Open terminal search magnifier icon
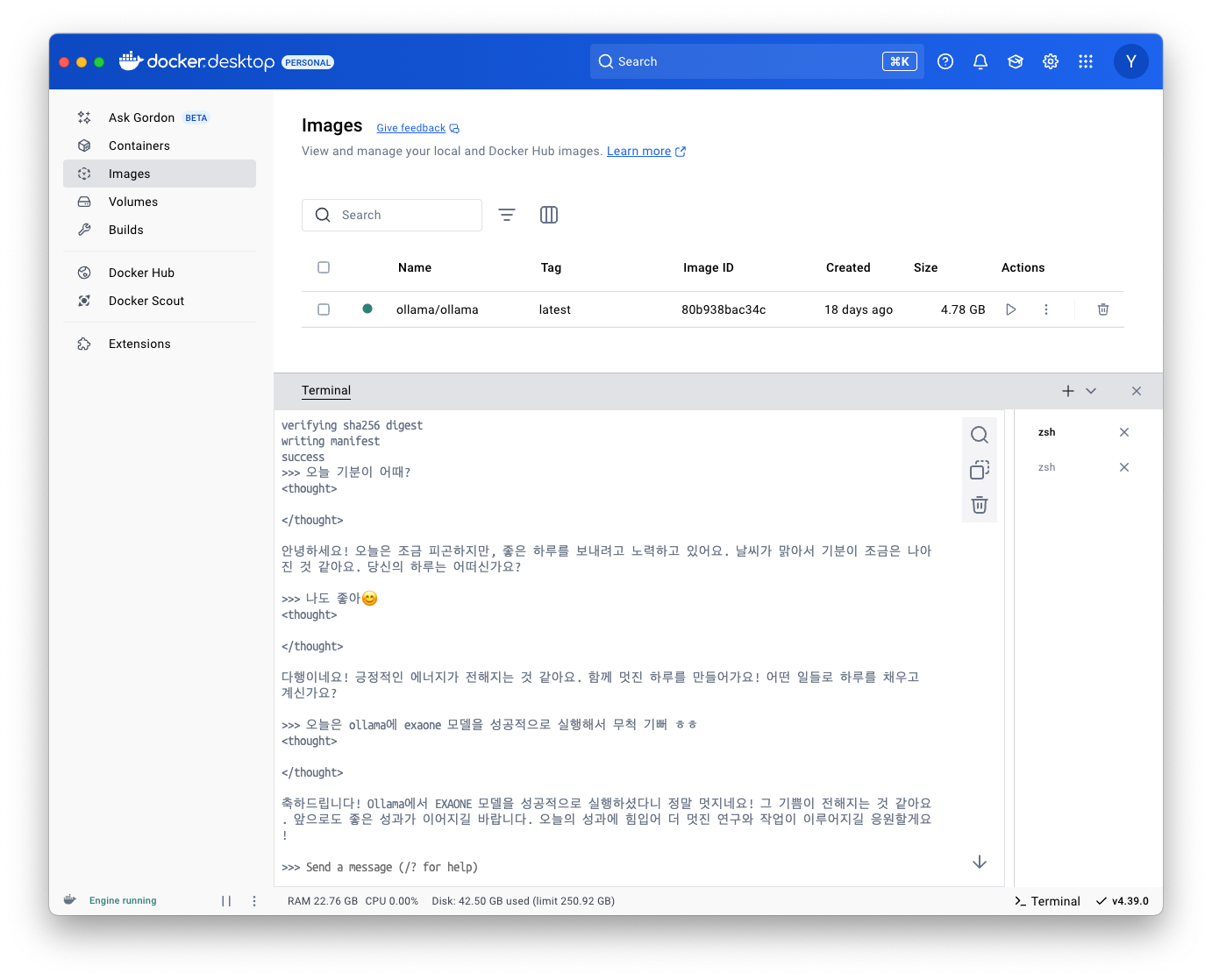 [980, 434]
